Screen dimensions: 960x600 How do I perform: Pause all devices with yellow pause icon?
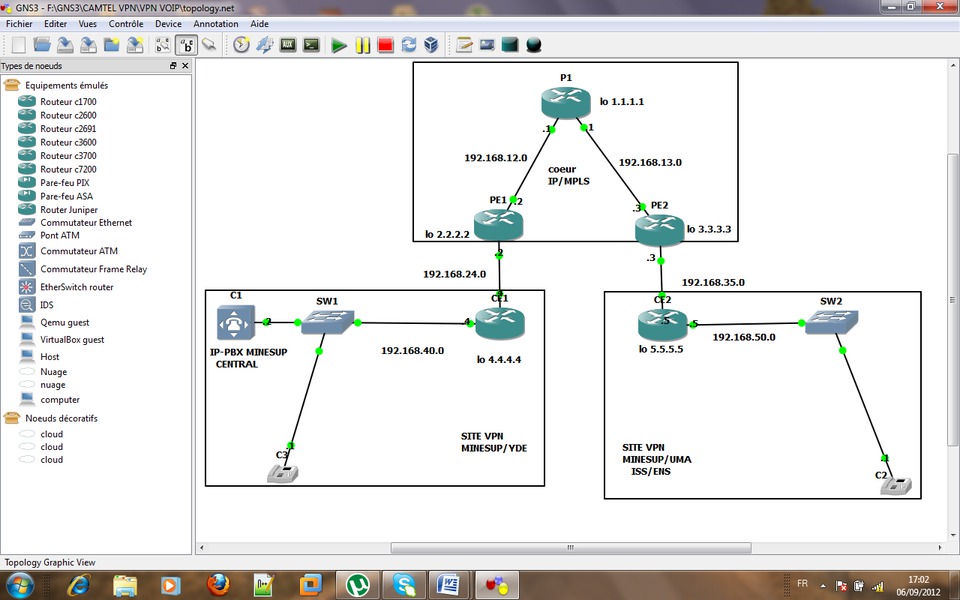tap(362, 45)
